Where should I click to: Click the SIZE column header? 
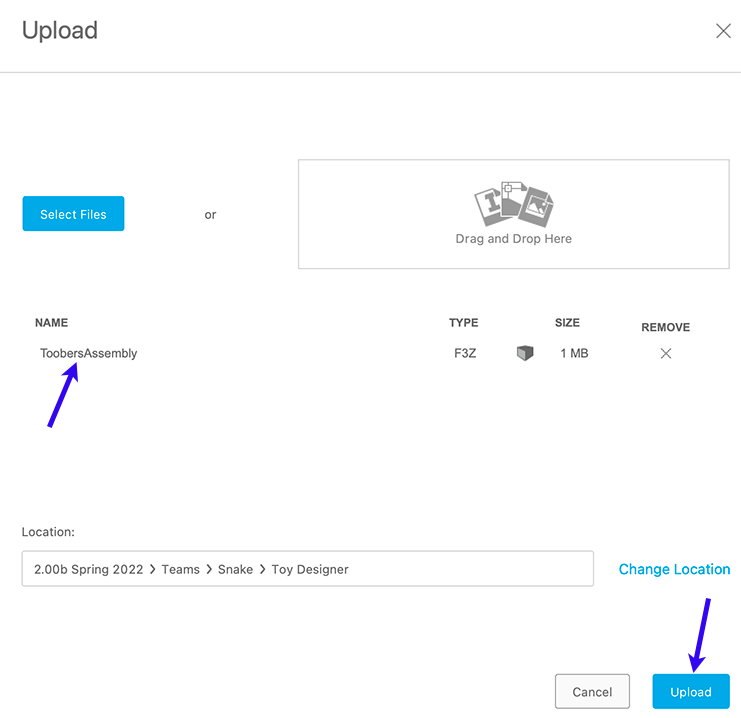click(568, 323)
